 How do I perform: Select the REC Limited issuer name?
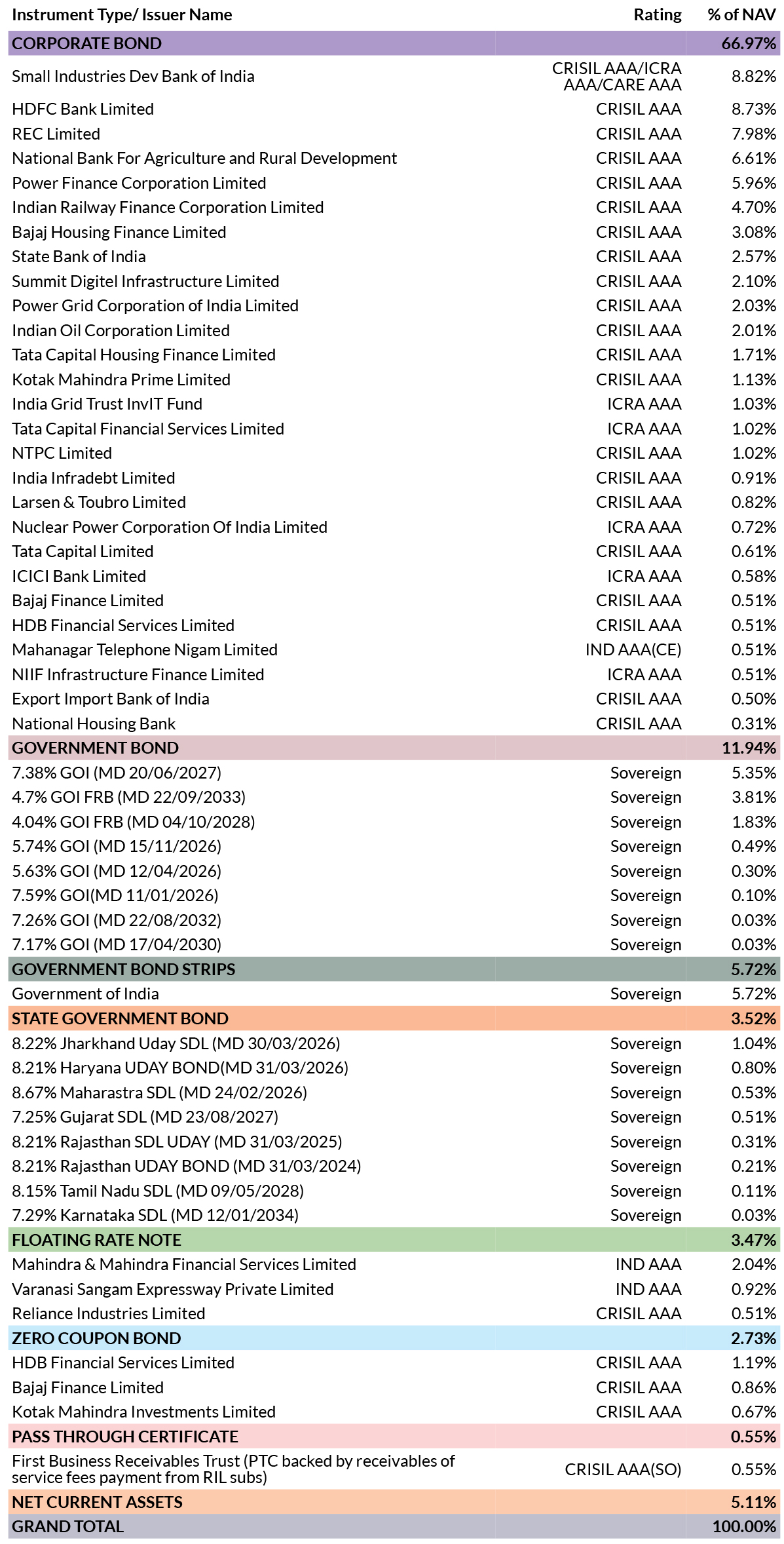click(56, 134)
